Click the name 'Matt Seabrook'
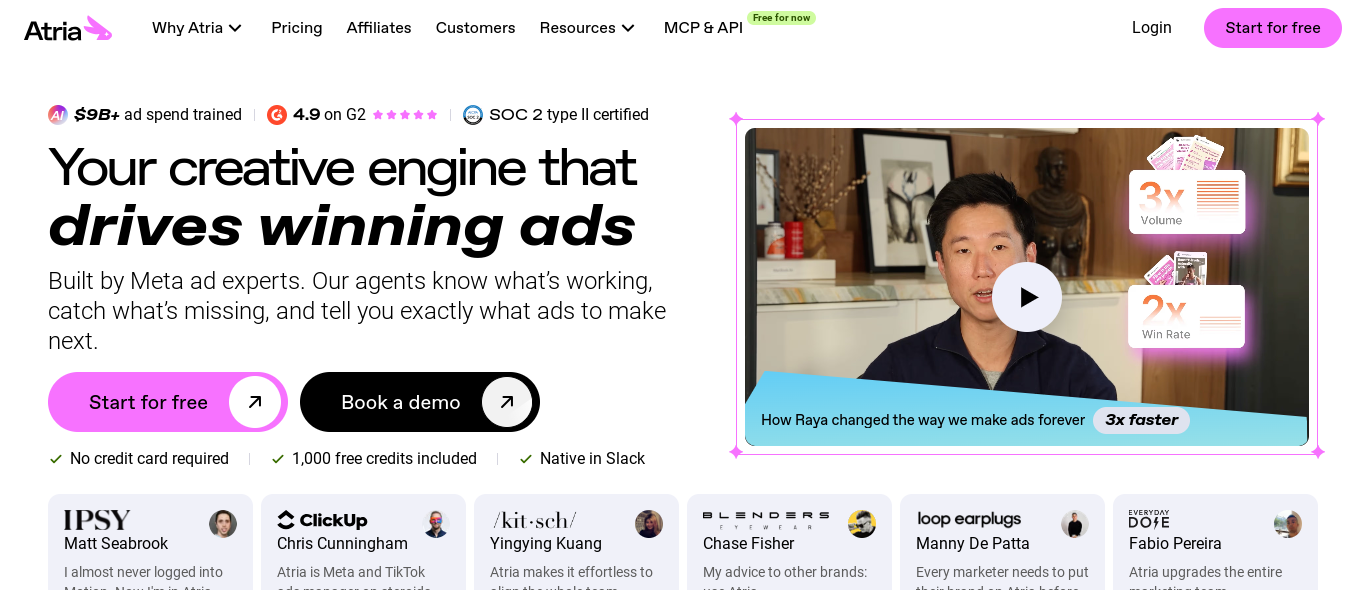Screen dimensions: 1358x590 [x=116, y=544]
